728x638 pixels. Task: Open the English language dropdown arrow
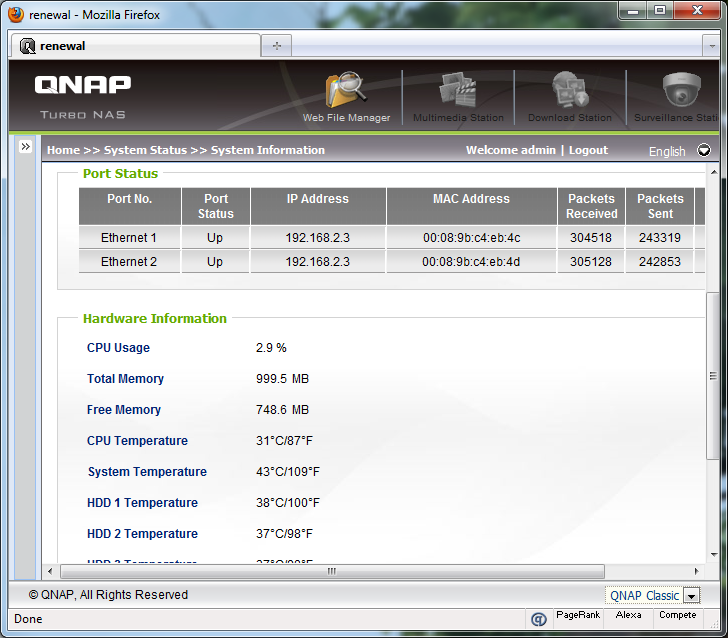tap(704, 151)
